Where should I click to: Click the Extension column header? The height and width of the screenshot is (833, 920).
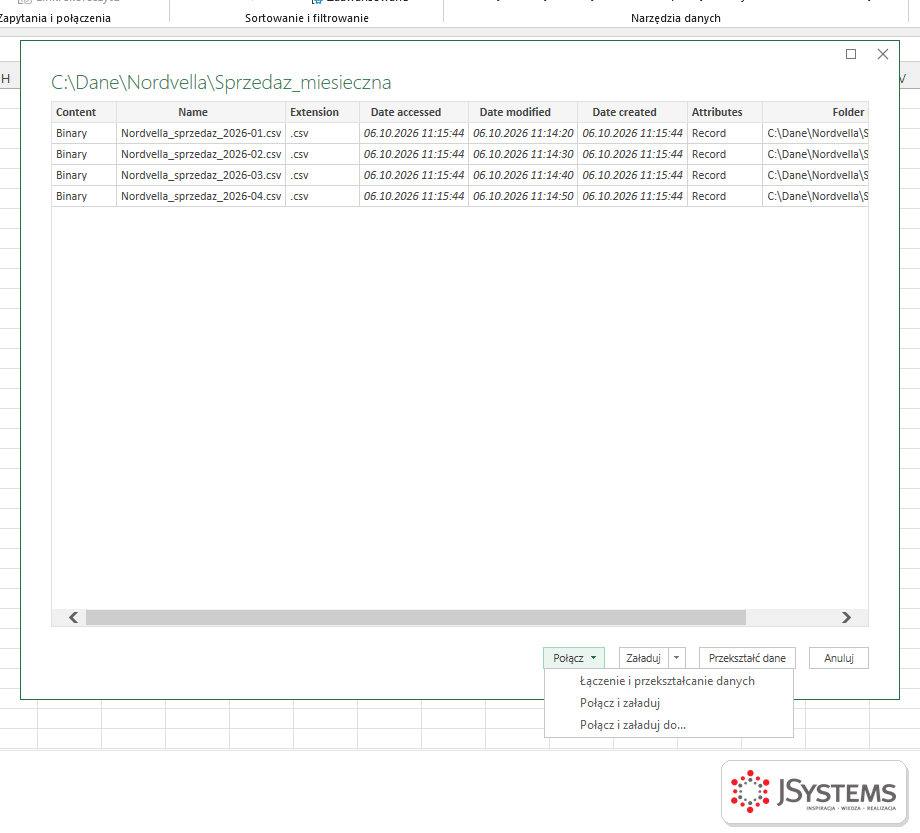coord(322,112)
